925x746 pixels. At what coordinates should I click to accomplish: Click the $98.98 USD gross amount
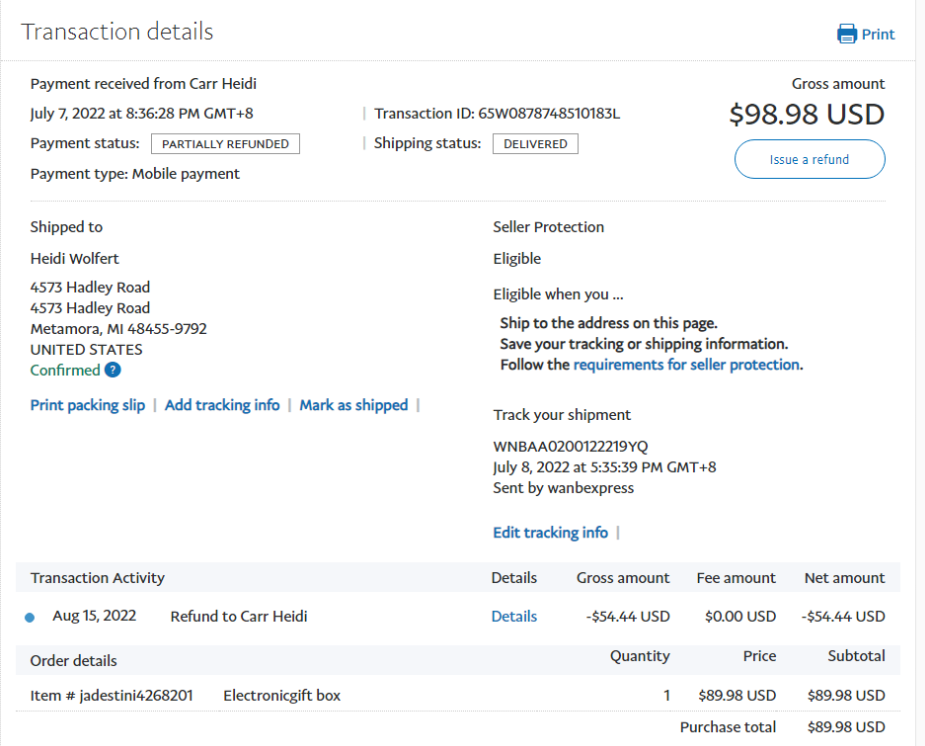coord(806,115)
